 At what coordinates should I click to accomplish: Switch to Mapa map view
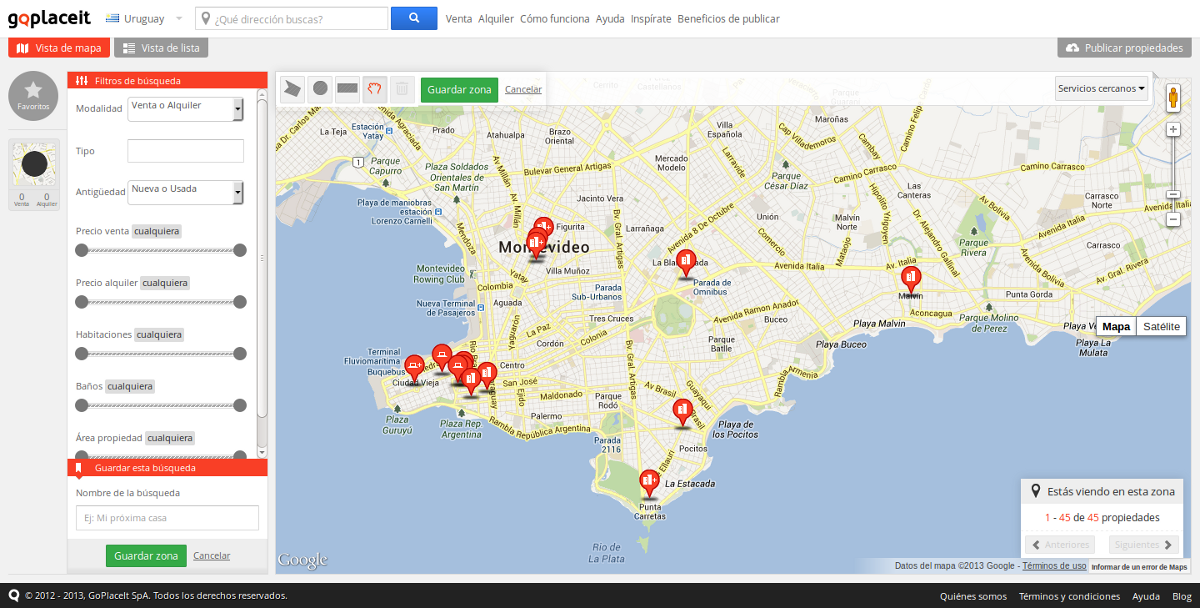pos(1116,326)
